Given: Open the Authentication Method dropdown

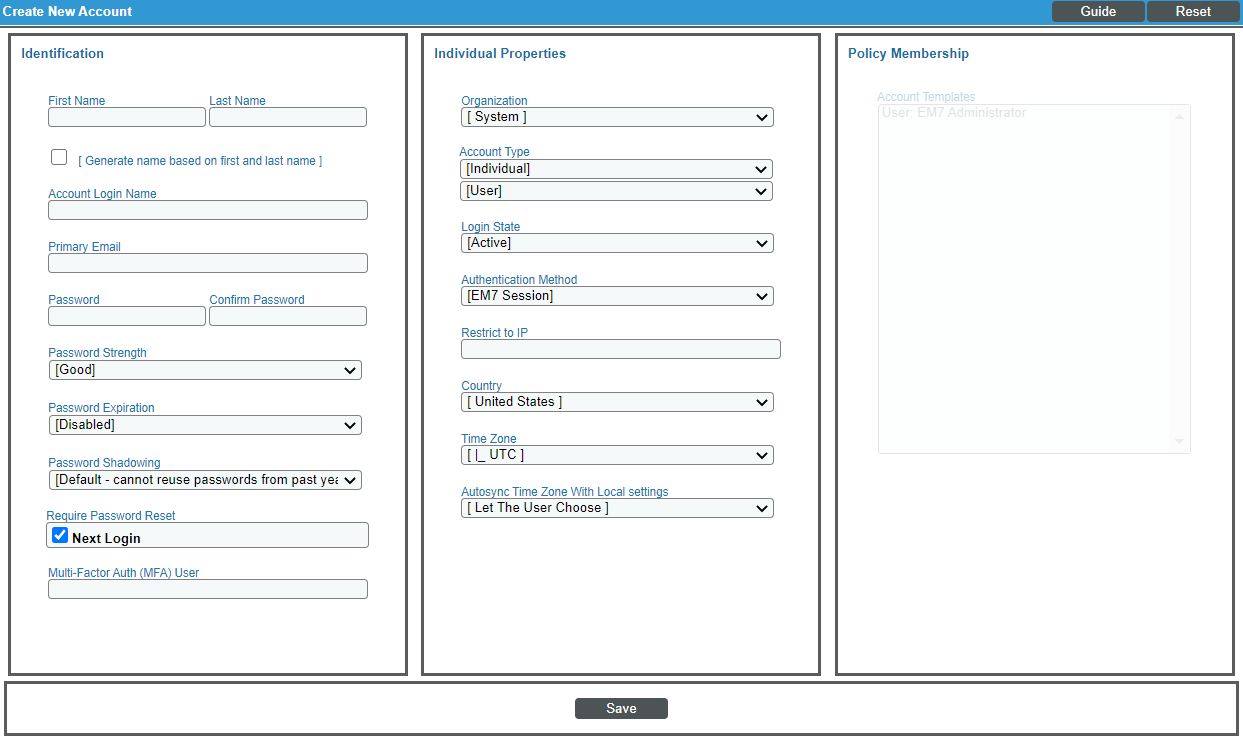Looking at the screenshot, I should tap(616, 296).
